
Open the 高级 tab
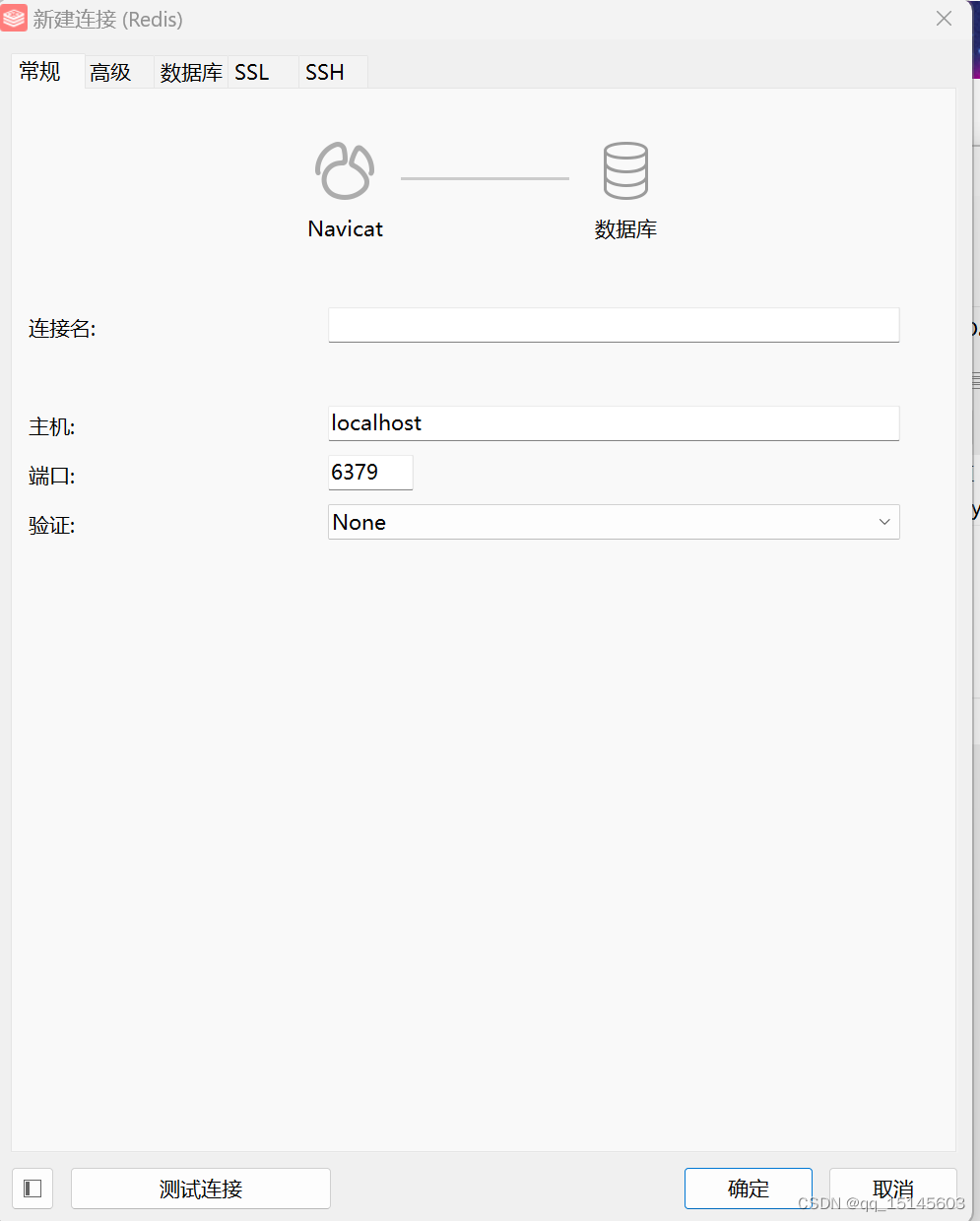point(118,73)
